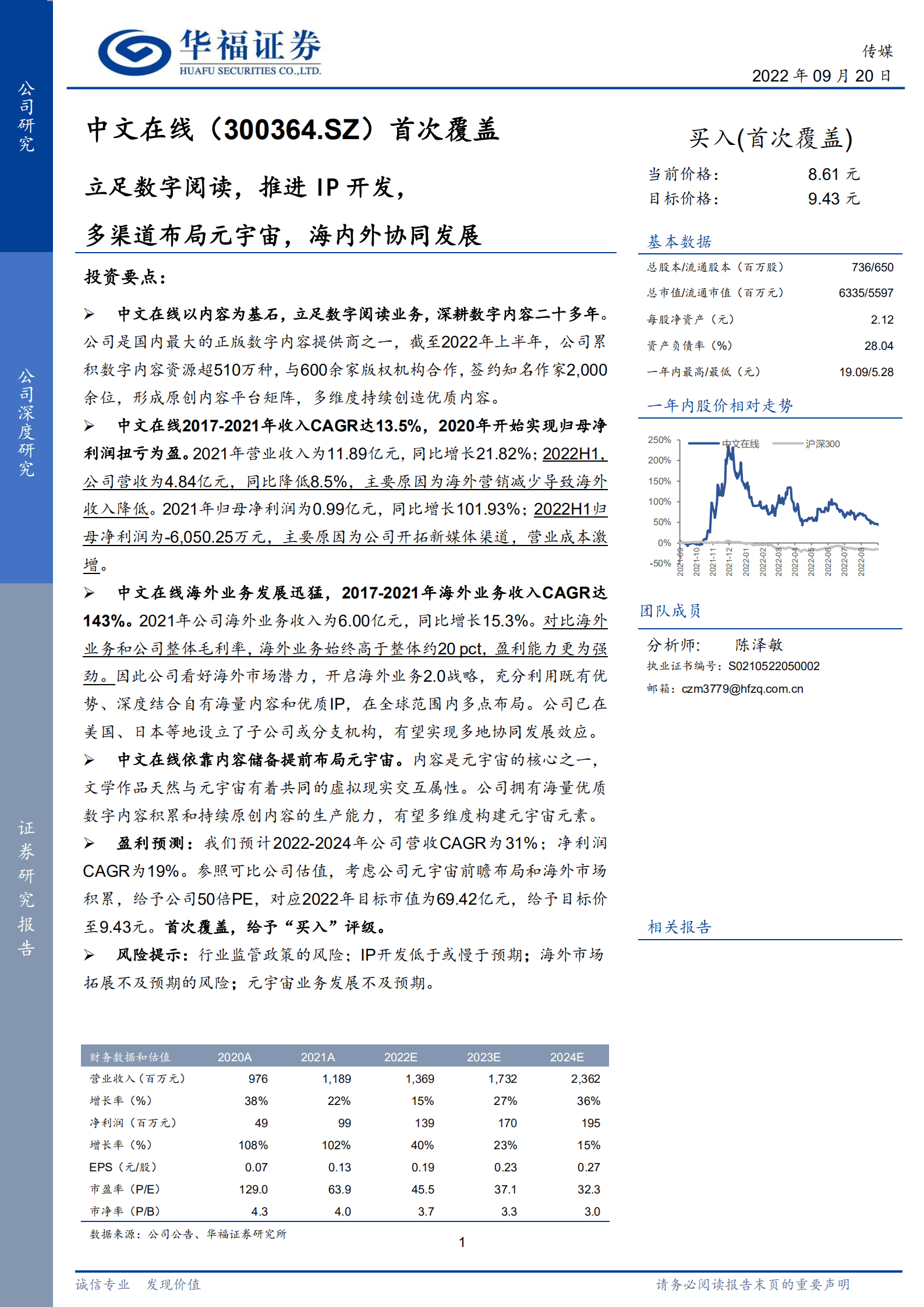Click the 投资要点 heading
Viewport: 924px width, 1307px height.
(x=125, y=277)
